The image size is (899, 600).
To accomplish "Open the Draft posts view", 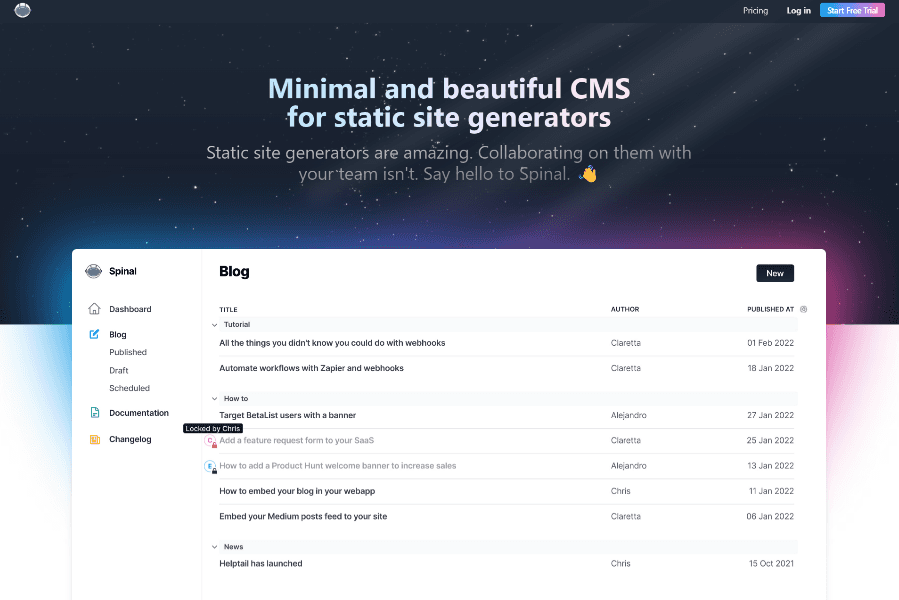I will click(x=118, y=369).
